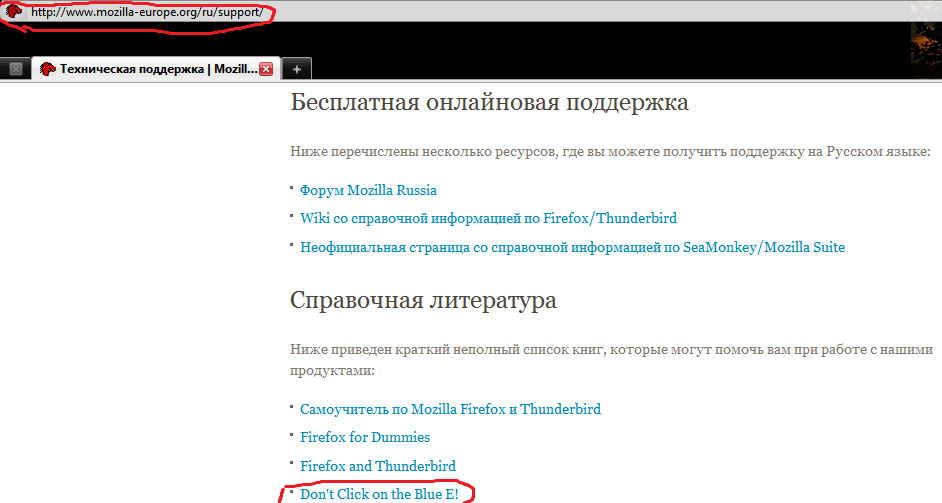Open the Неофициальная страница SeaMonkey/Mozilla Suite link
942x503 pixels.
(572, 247)
